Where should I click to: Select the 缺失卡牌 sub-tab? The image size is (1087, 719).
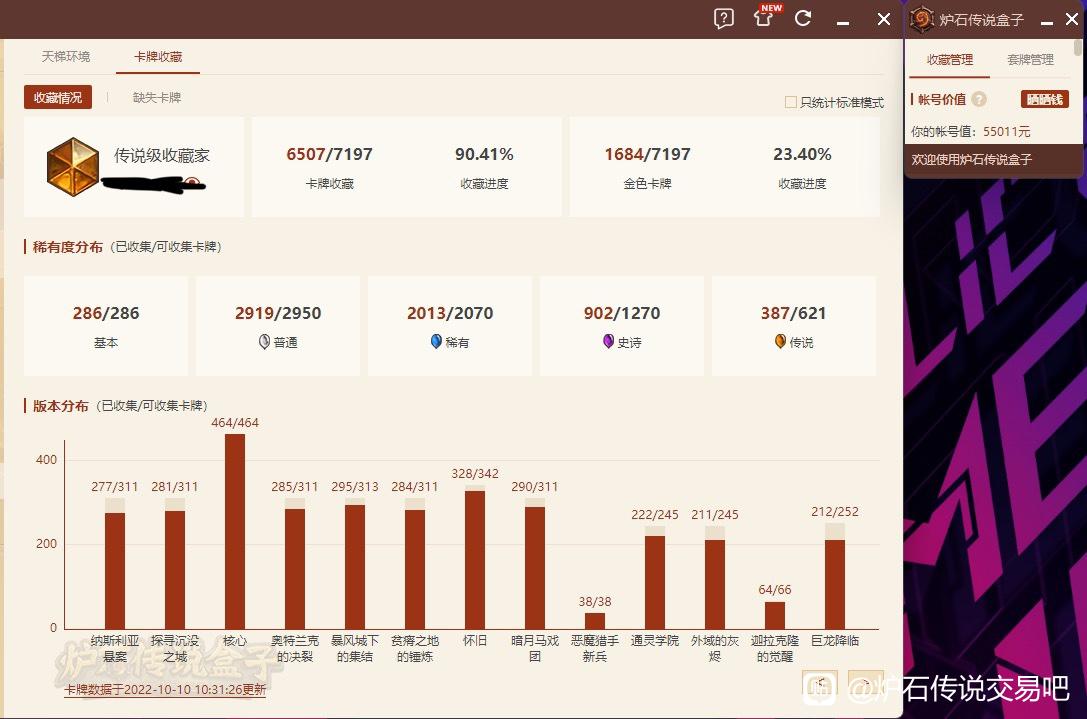(157, 98)
